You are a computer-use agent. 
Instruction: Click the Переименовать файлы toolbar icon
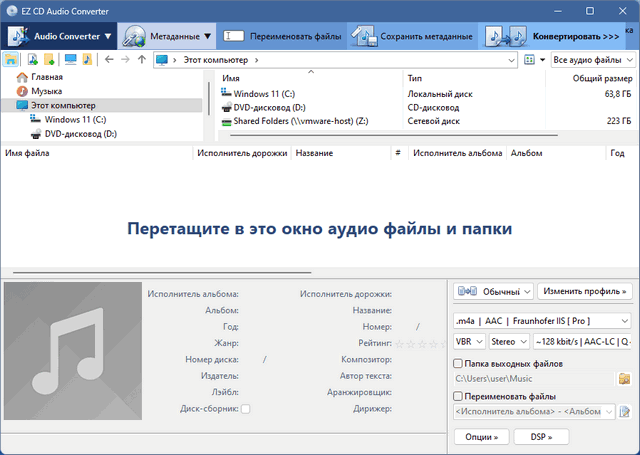[234, 36]
